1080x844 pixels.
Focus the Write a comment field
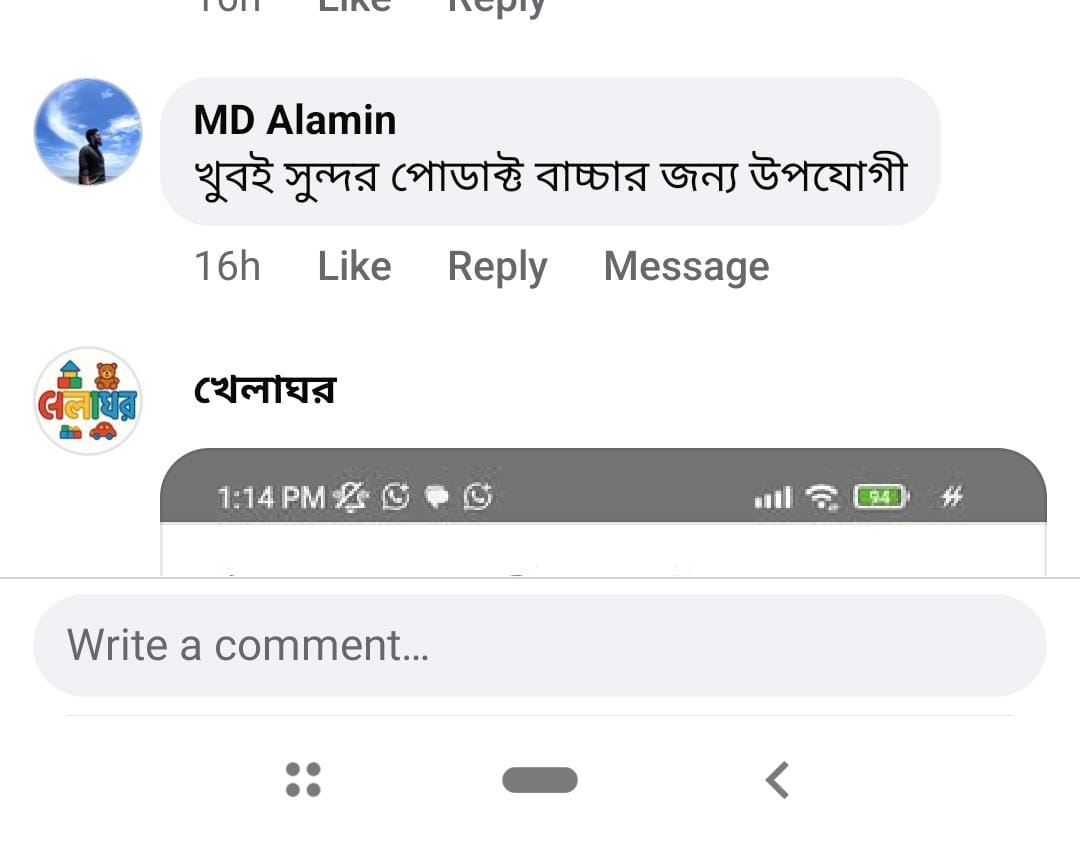pos(540,645)
